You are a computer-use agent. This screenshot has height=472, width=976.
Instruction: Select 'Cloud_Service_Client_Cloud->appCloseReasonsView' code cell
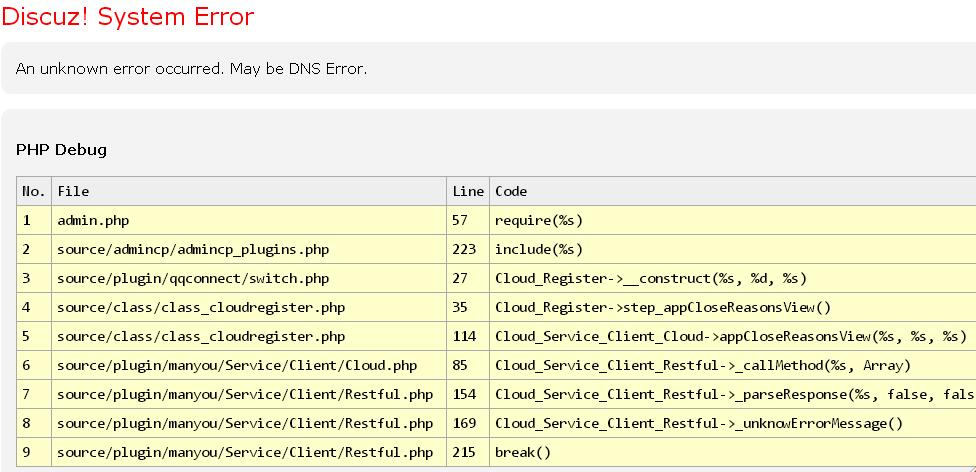point(733,336)
